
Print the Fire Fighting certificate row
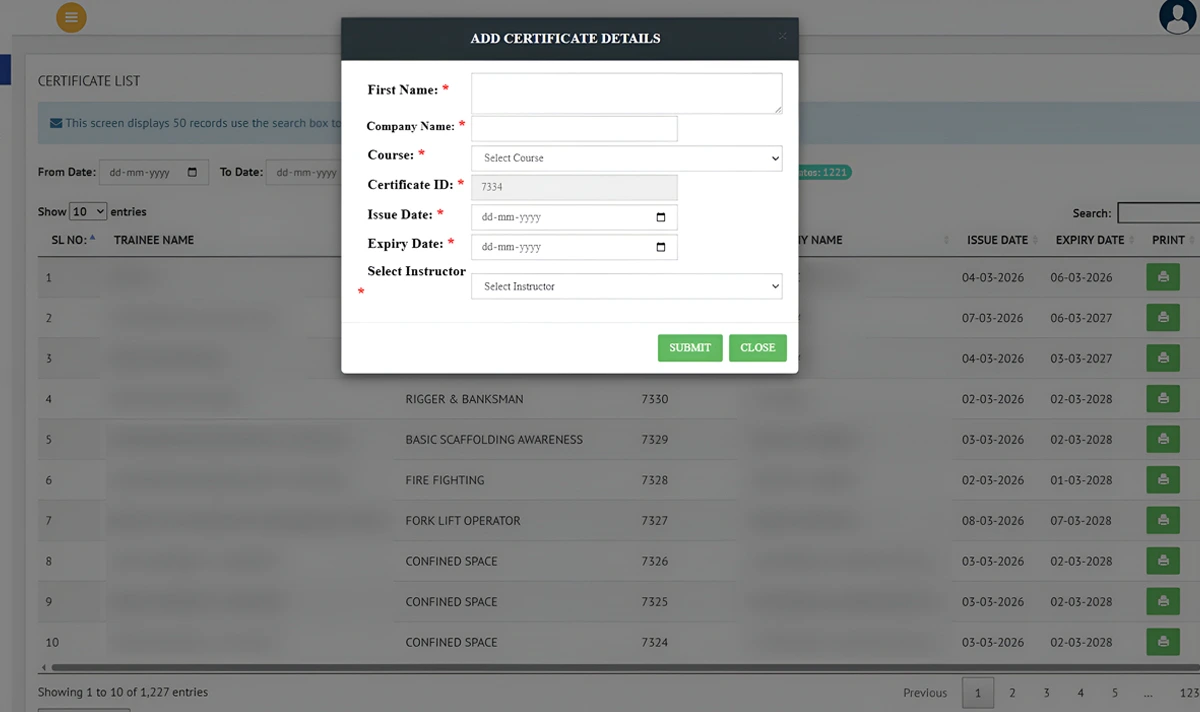pyautogui.click(x=1162, y=480)
